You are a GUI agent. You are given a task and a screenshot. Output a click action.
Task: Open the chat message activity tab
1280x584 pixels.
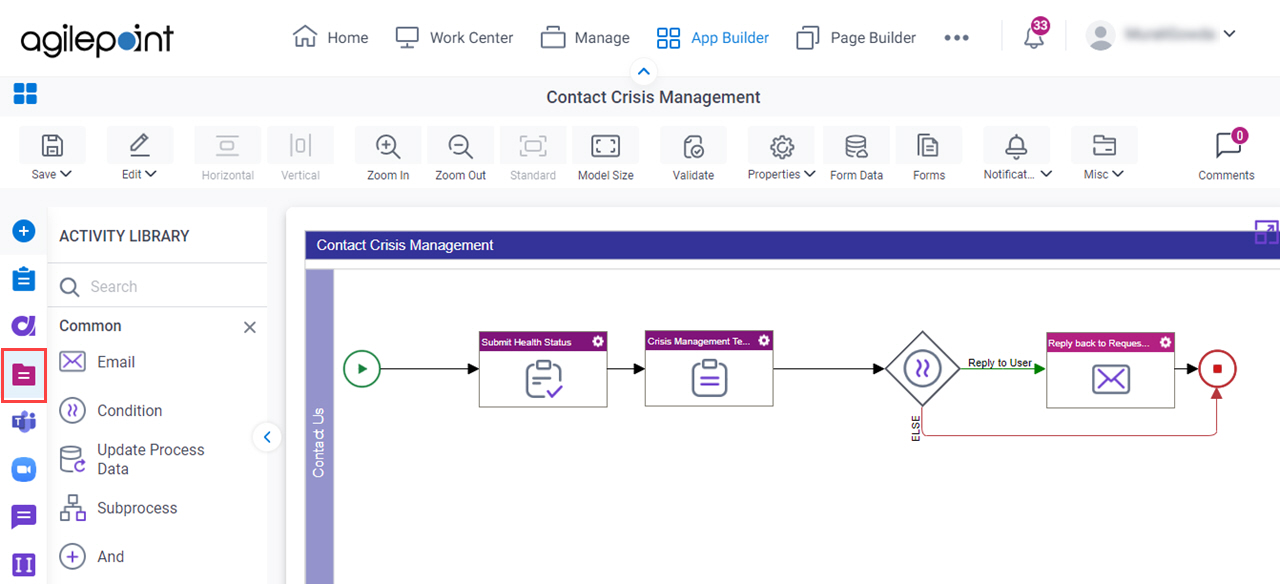click(x=24, y=517)
